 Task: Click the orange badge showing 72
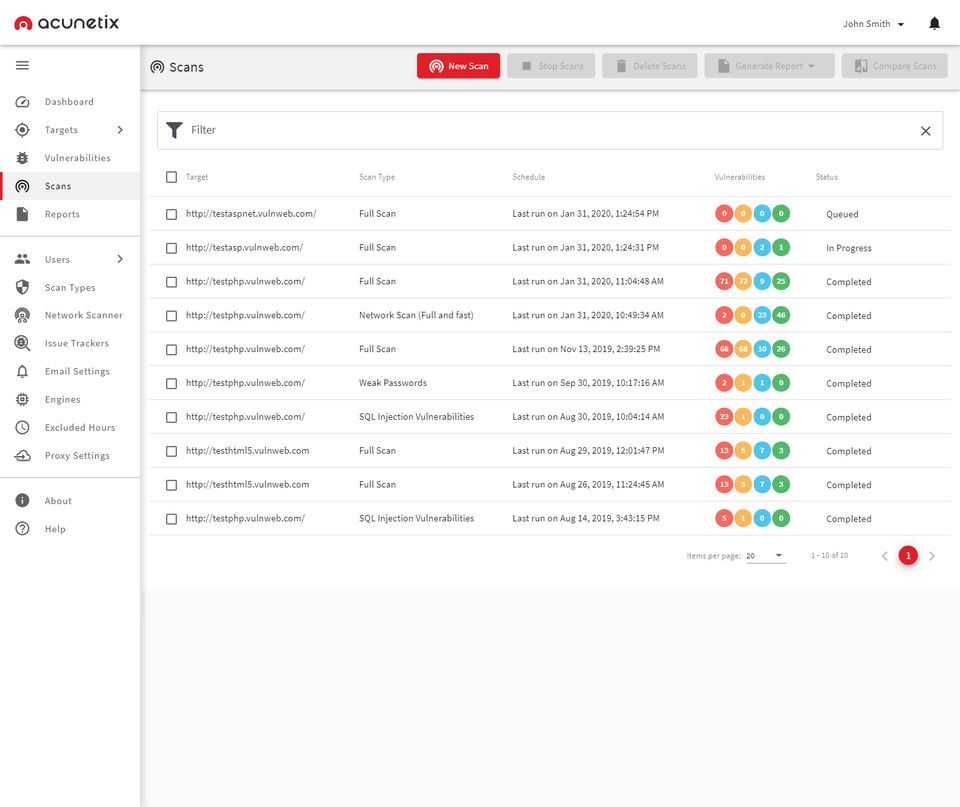[x=743, y=282]
